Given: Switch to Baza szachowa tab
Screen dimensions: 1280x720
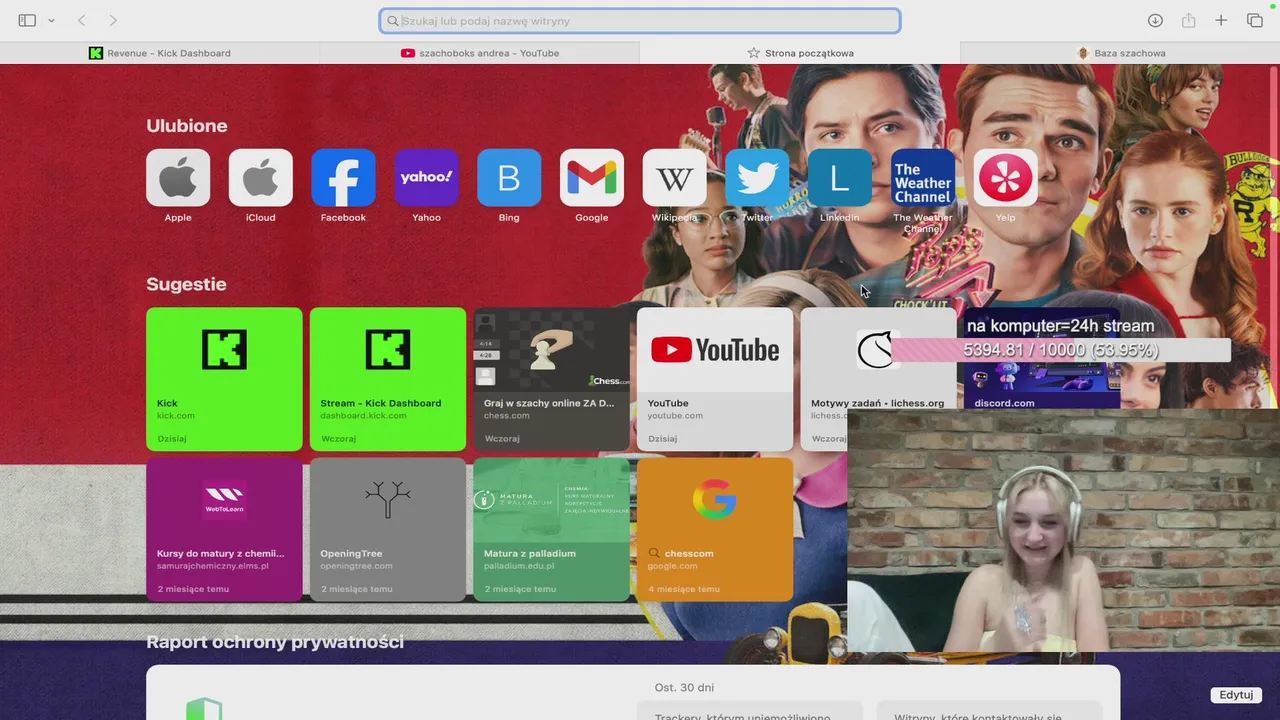Looking at the screenshot, I should coord(1120,53).
